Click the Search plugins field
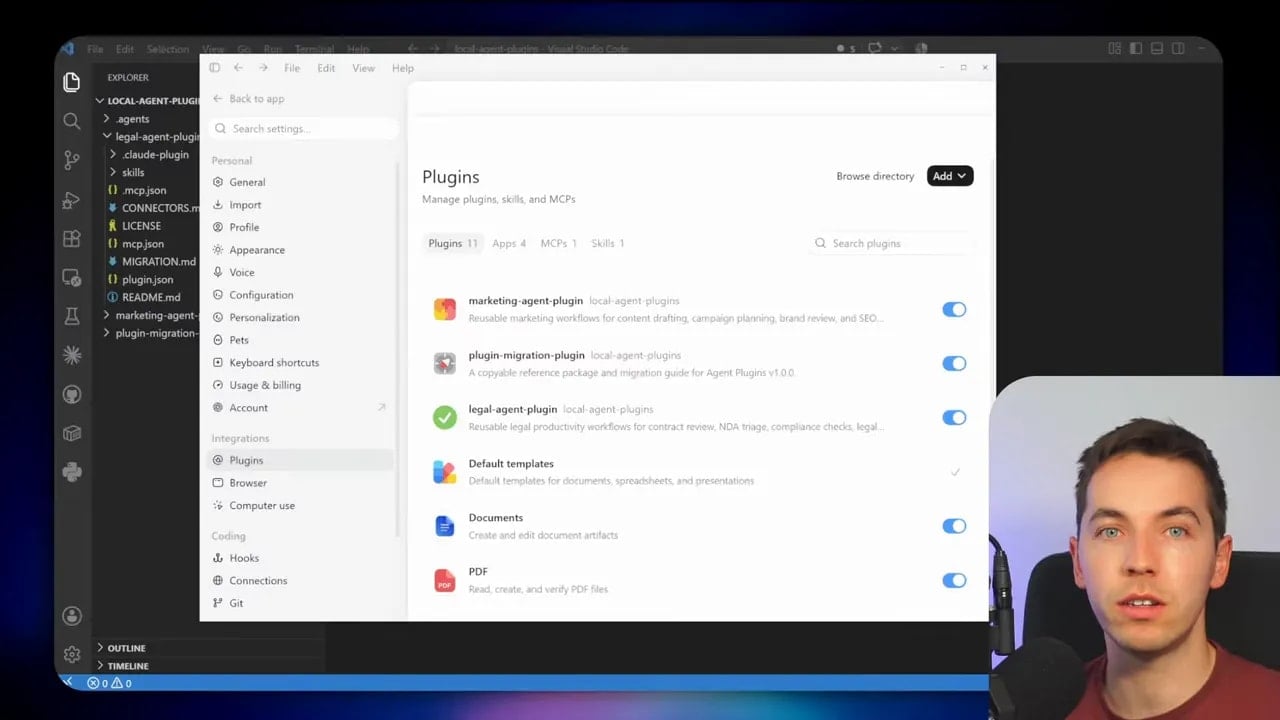This screenshot has width=1280, height=720. click(890, 243)
